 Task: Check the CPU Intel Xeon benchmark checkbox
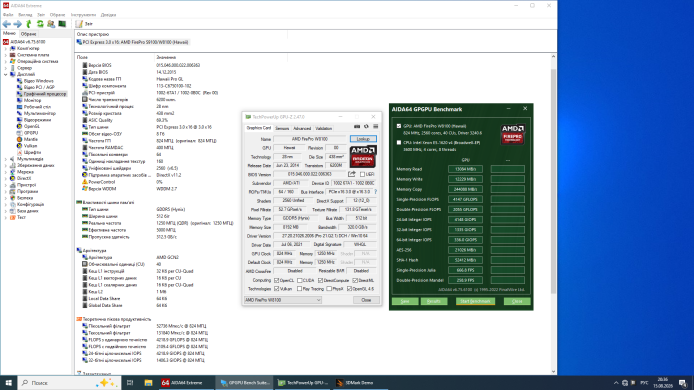point(399,143)
